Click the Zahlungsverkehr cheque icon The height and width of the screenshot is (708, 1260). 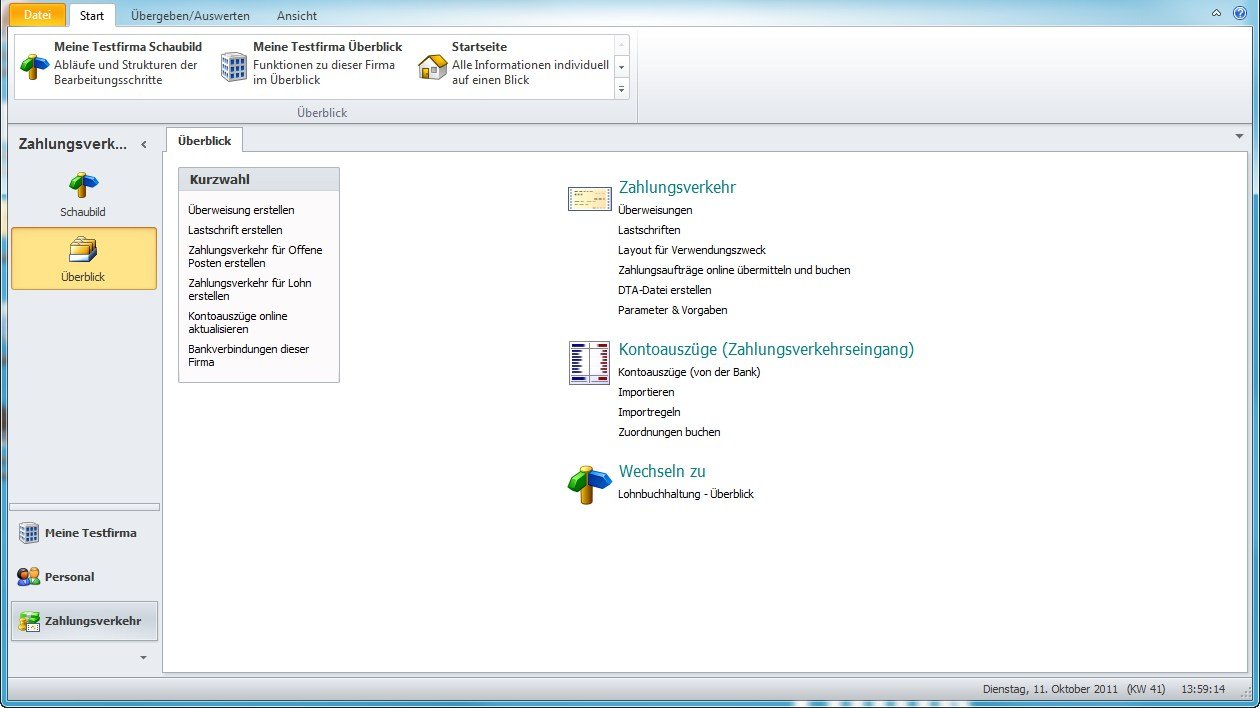pos(589,198)
